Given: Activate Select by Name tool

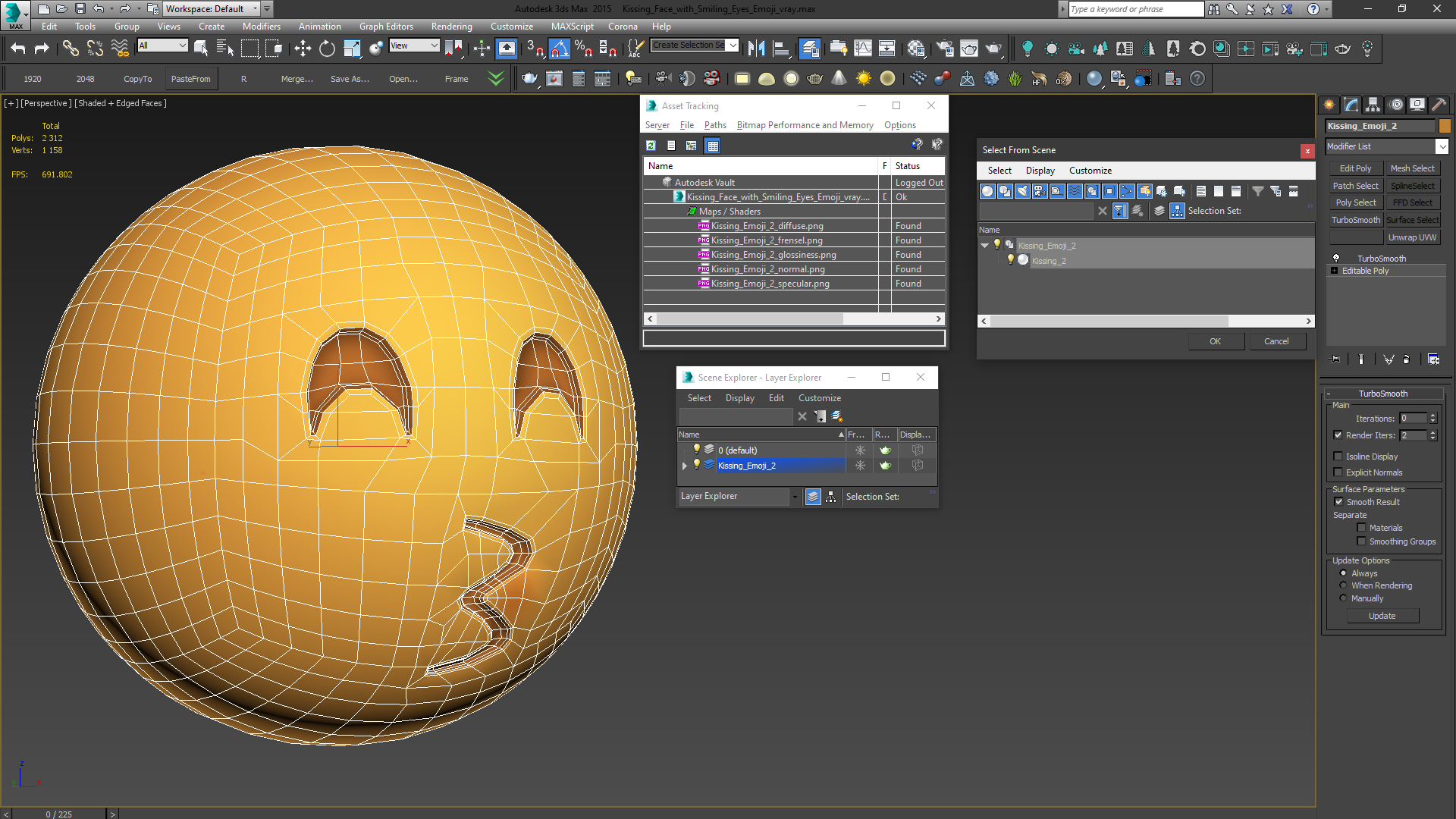Looking at the screenshot, I should 225,49.
